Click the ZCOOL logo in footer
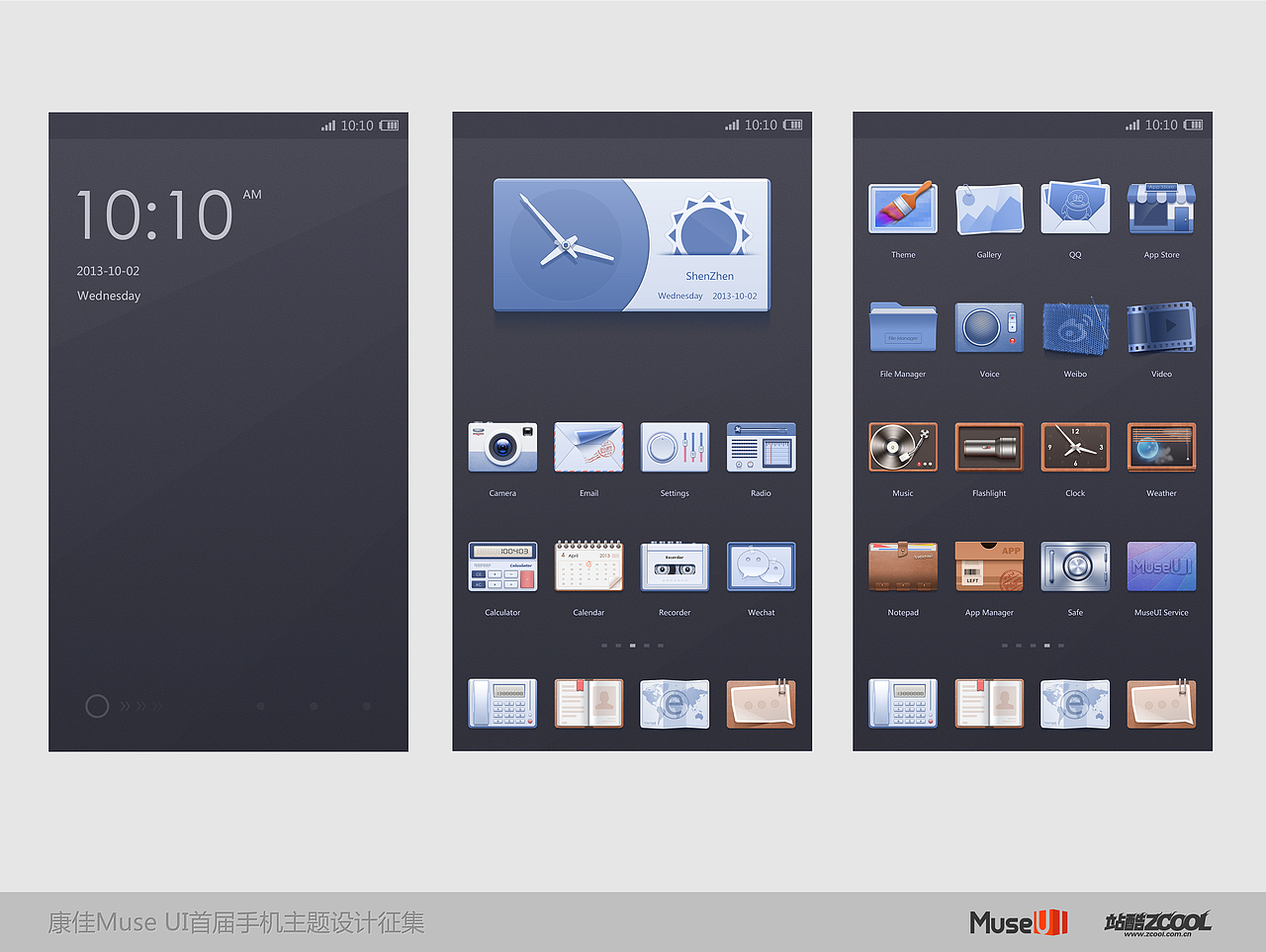This screenshot has height=952, width=1266. tap(1157, 922)
